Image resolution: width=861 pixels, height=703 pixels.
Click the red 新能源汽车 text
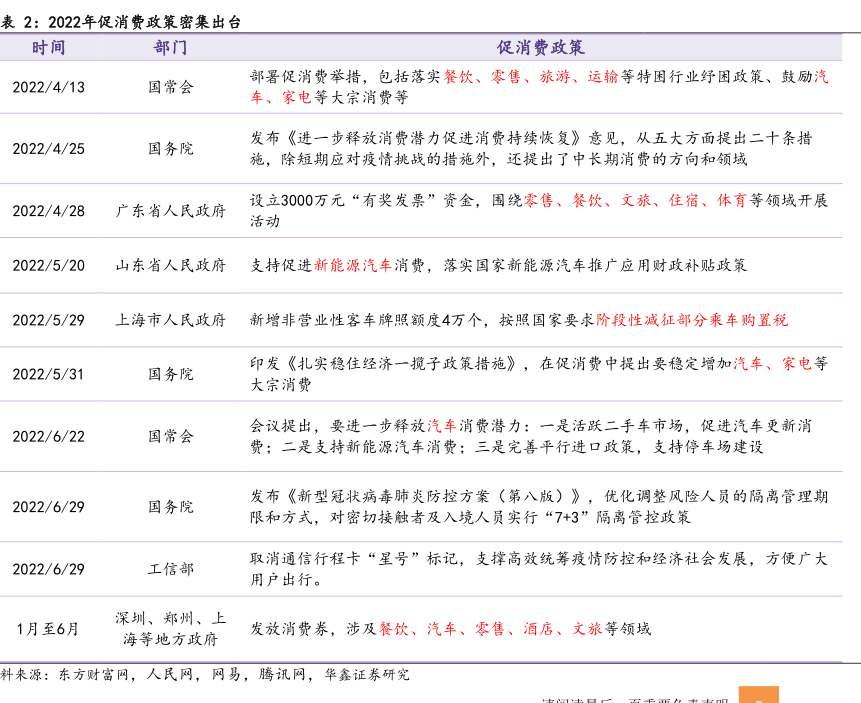[x=353, y=265]
